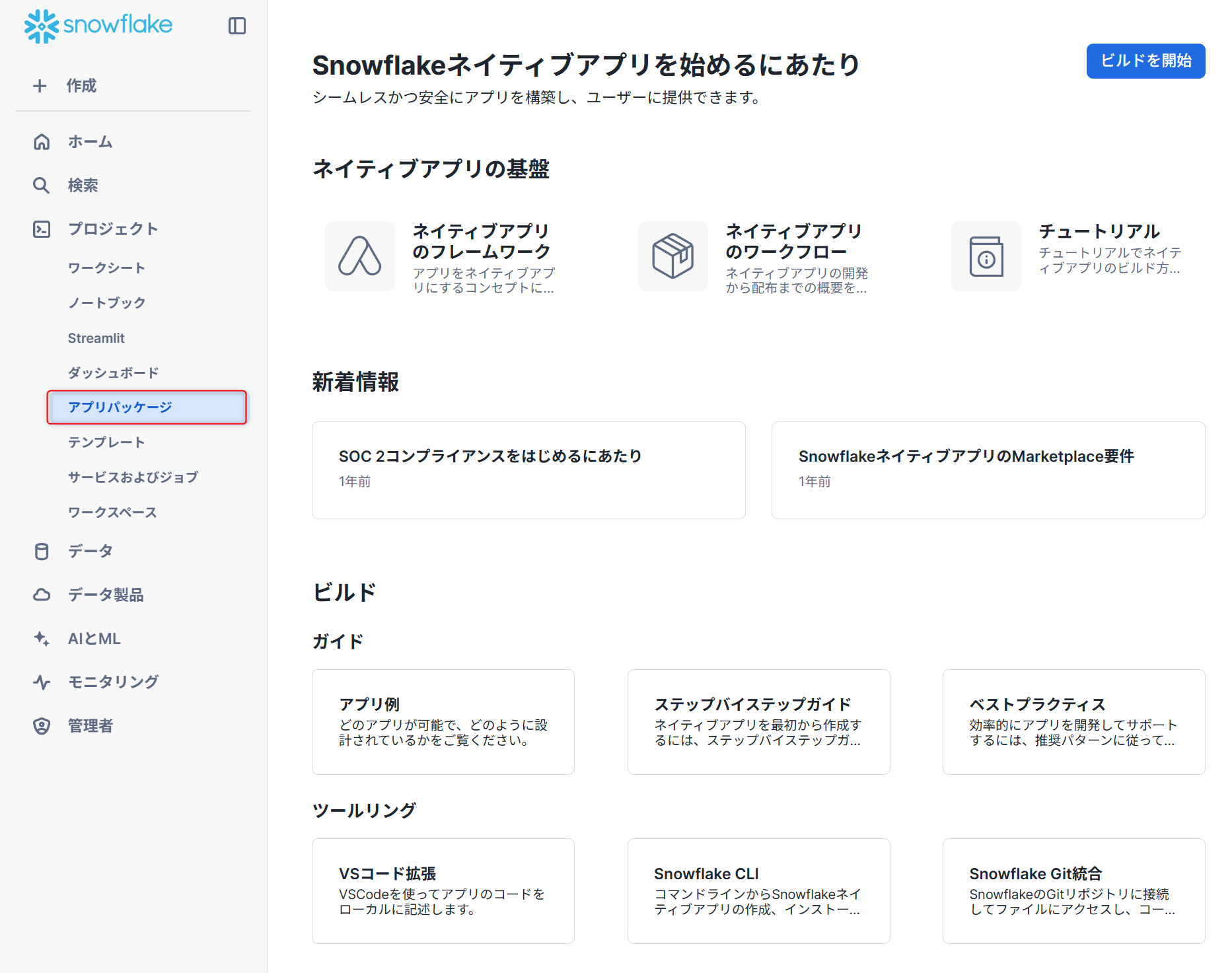Click the ツールリング heading
The height and width of the screenshot is (973, 1232).
[364, 811]
